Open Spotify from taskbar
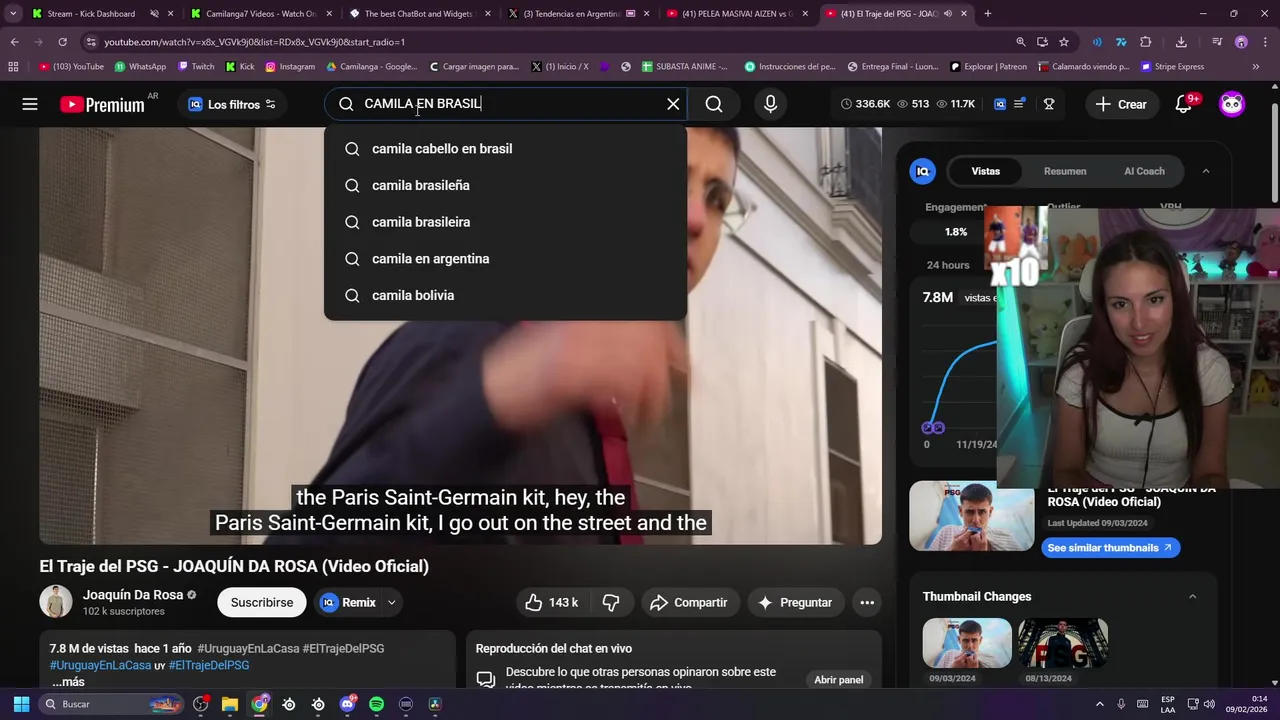The image size is (1280, 720). [376, 704]
